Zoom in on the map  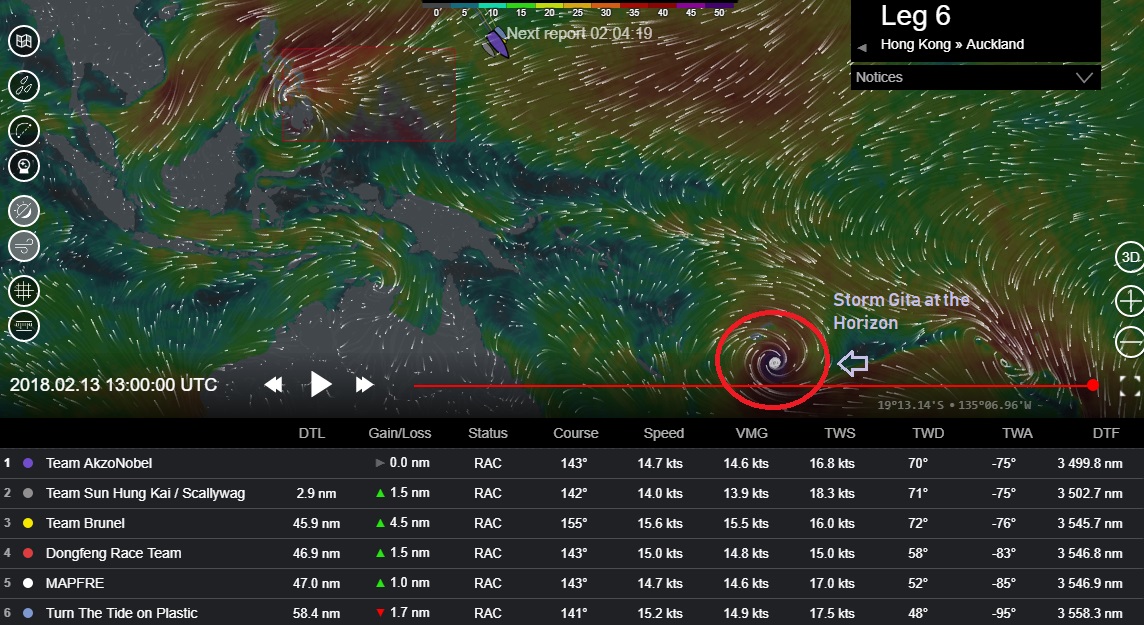point(1129,301)
